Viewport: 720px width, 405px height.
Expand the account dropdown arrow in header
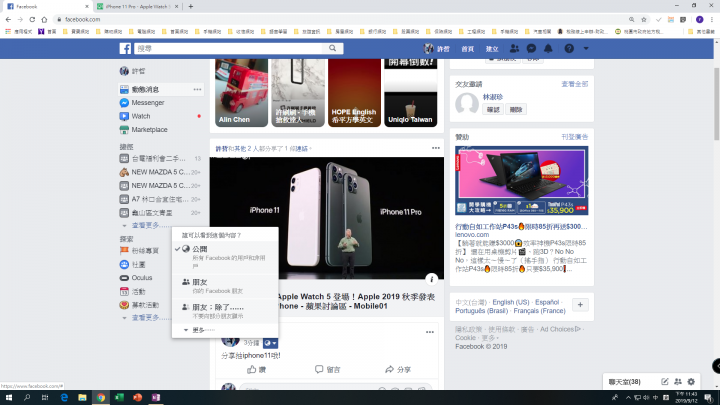click(586, 48)
